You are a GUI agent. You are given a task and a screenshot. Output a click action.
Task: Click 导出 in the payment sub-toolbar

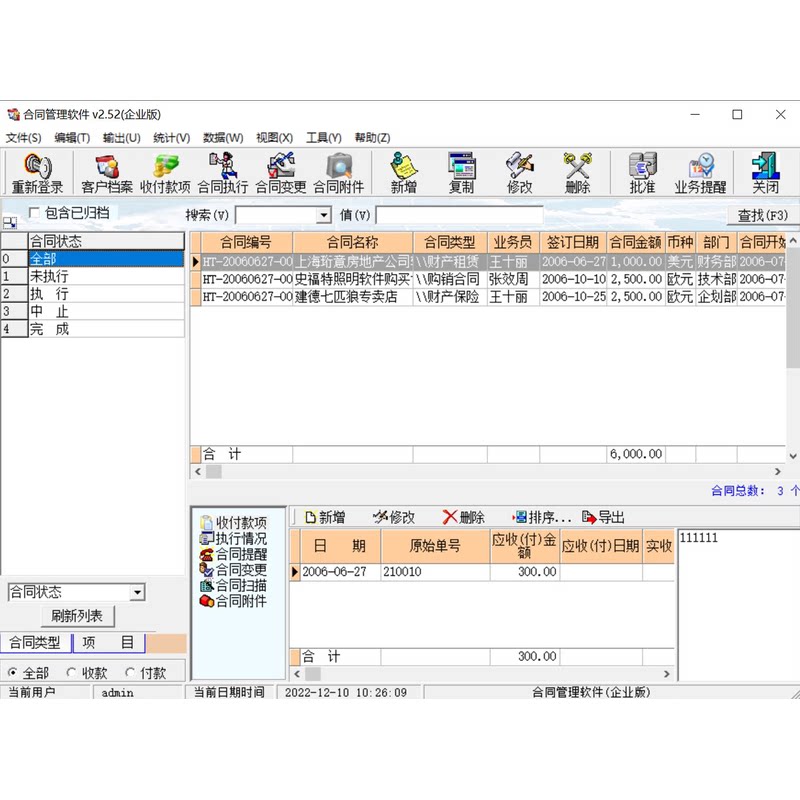pyautogui.click(x=603, y=517)
